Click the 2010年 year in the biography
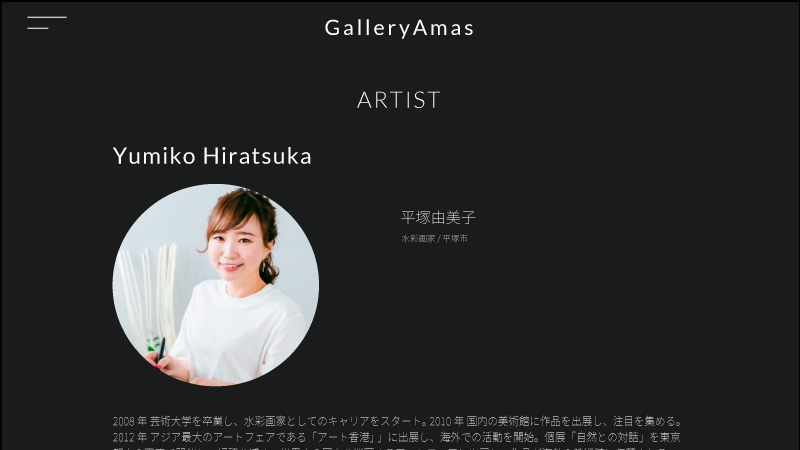The image size is (800, 450). 446,421
